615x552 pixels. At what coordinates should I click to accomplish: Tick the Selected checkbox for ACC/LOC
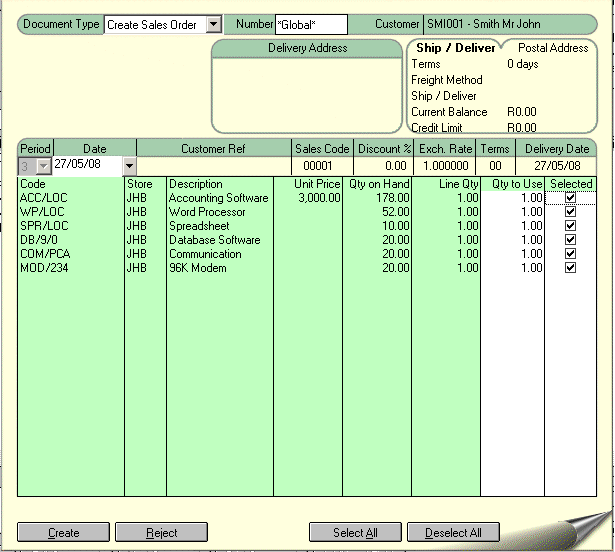(570, 198)
